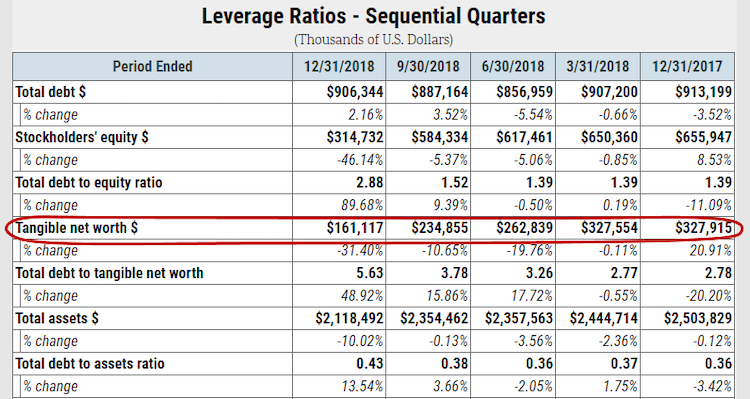The width and height of the screenshot is (750, 399).
Task: Select the equity value $314,732
Action: 355,137
